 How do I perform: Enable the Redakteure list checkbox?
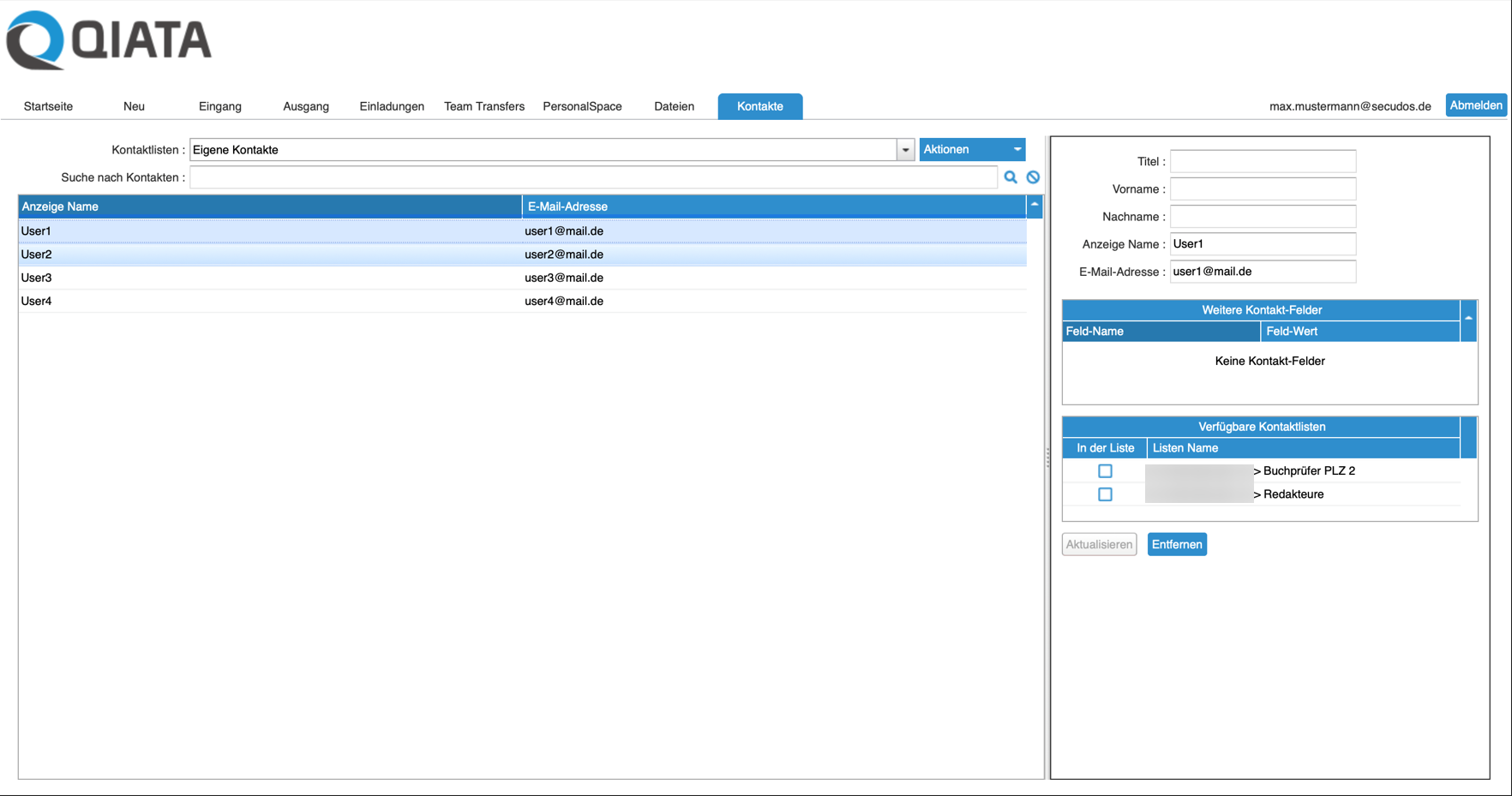(1105, 494)
